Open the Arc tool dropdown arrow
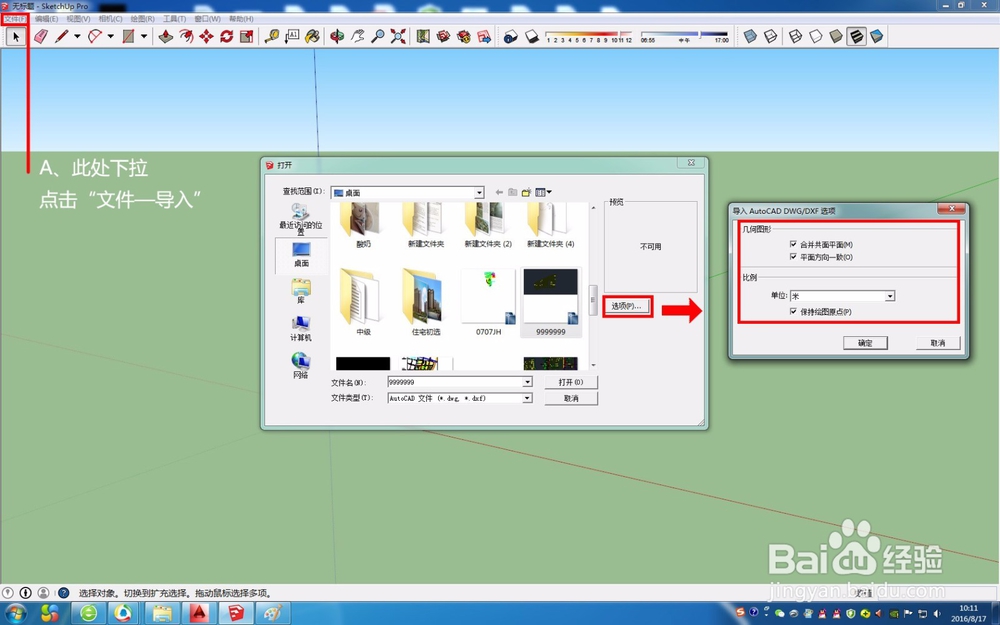Viewport: 1000px width, 625px height. pos(110,36)
